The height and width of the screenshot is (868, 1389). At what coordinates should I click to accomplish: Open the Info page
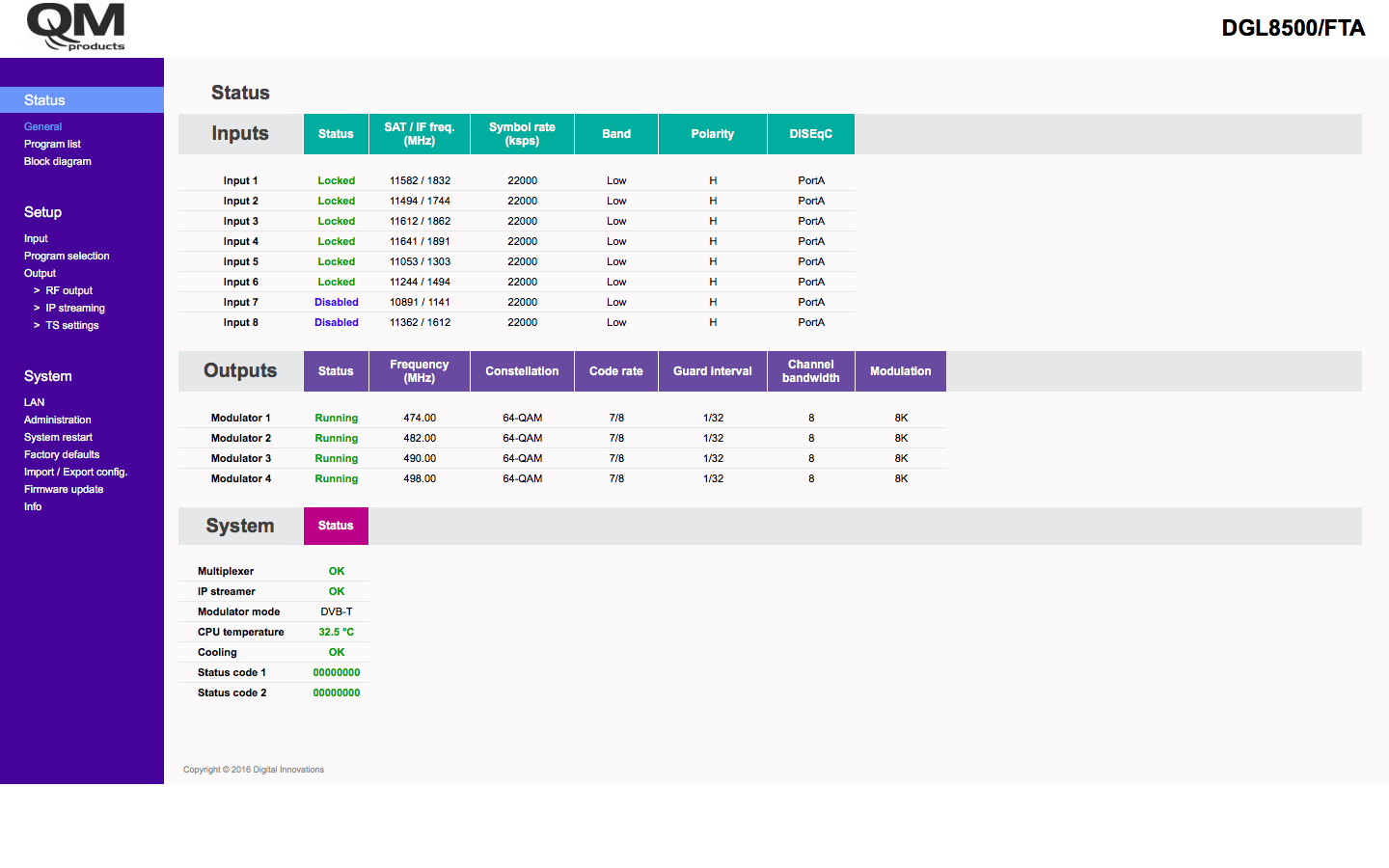[33, 506]
